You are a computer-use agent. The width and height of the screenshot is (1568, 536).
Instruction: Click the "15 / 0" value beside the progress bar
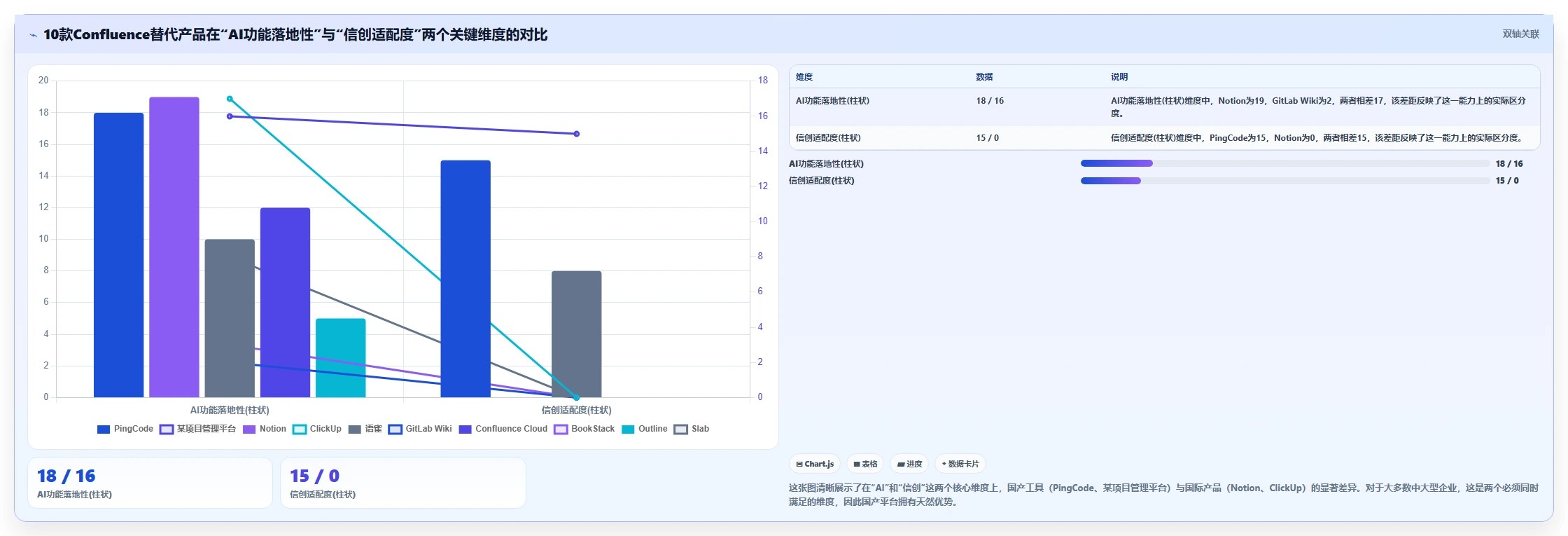1507,181
